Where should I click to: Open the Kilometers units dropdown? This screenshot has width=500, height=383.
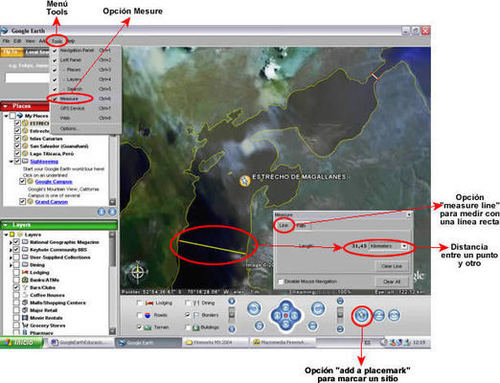[x=389, y=246]
